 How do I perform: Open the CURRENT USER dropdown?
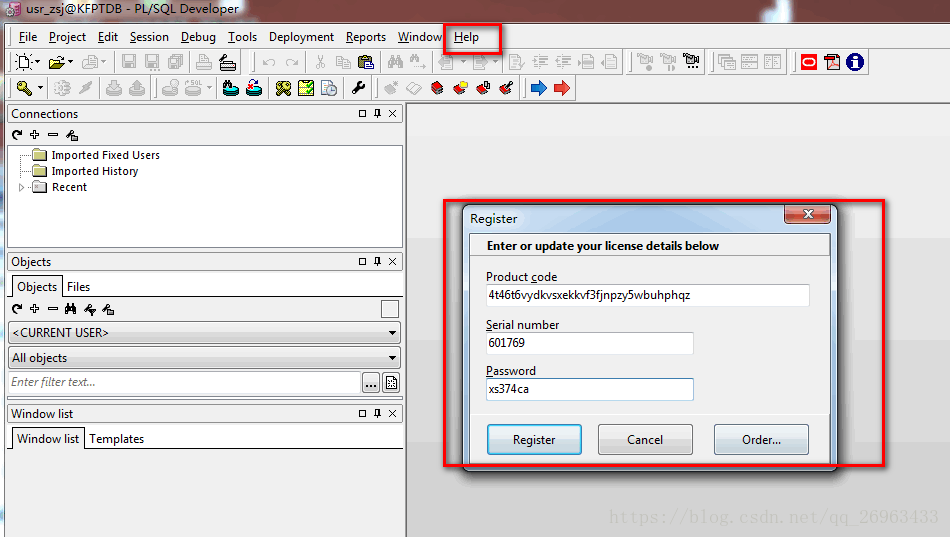point(204,333)
